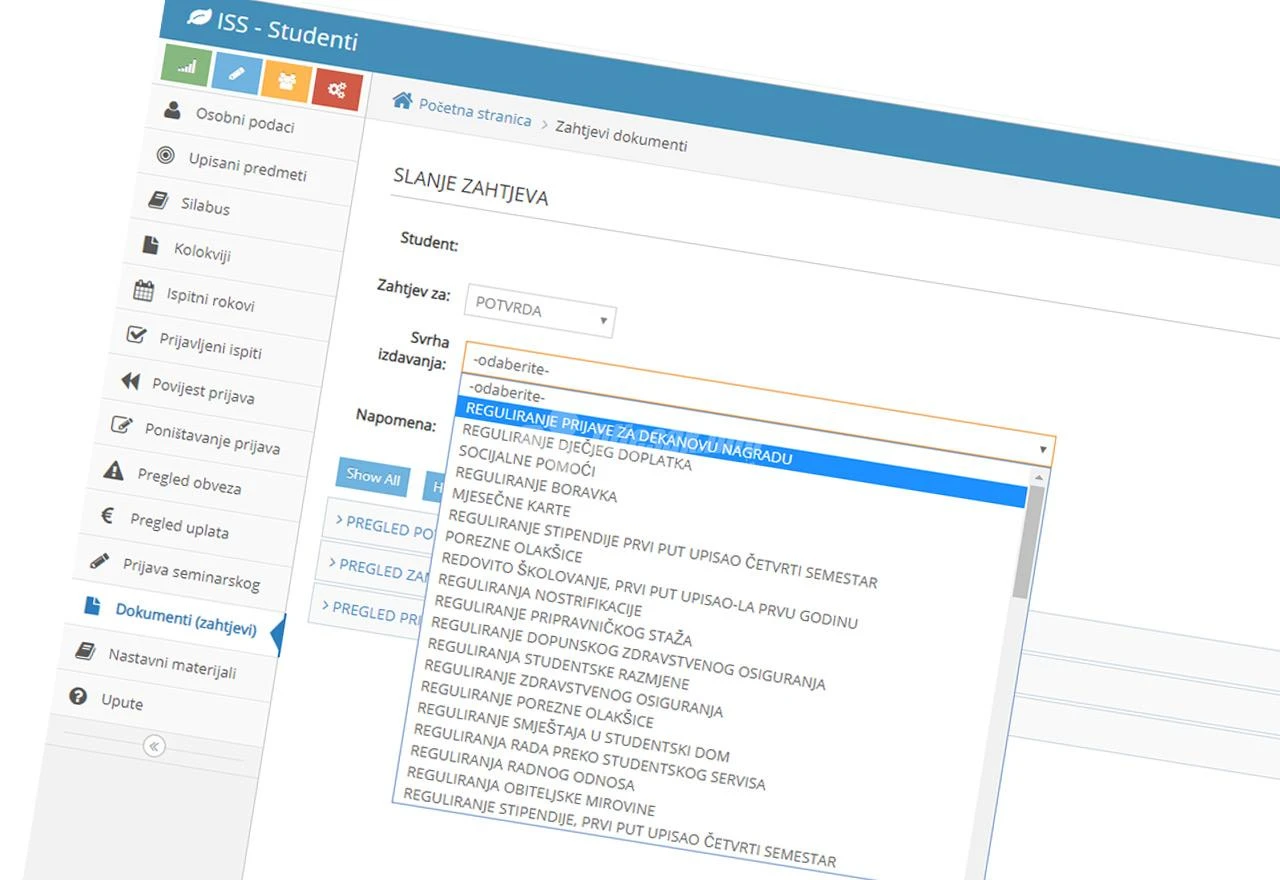Open Silabus in the sidebar
The width and height of the screenshot is (1280, 880).
pyautogui.click(x=206, y=207)
